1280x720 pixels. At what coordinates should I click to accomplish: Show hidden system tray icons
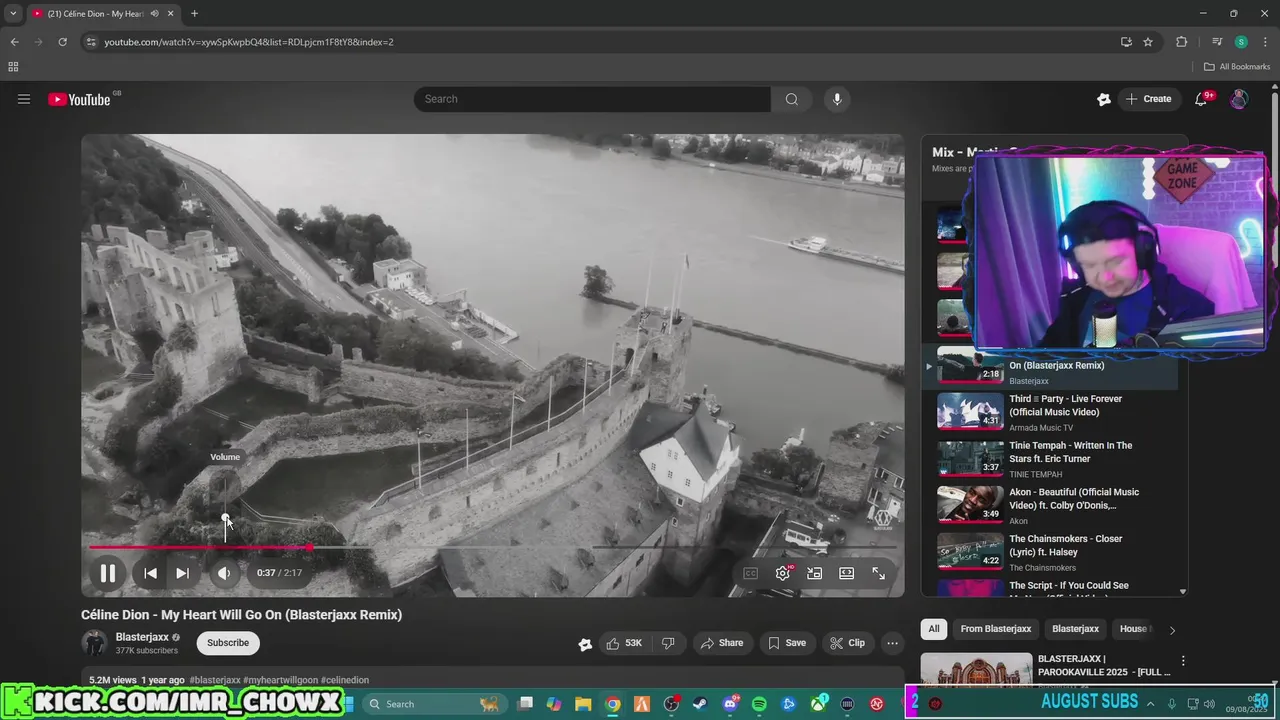point(1150,704)
